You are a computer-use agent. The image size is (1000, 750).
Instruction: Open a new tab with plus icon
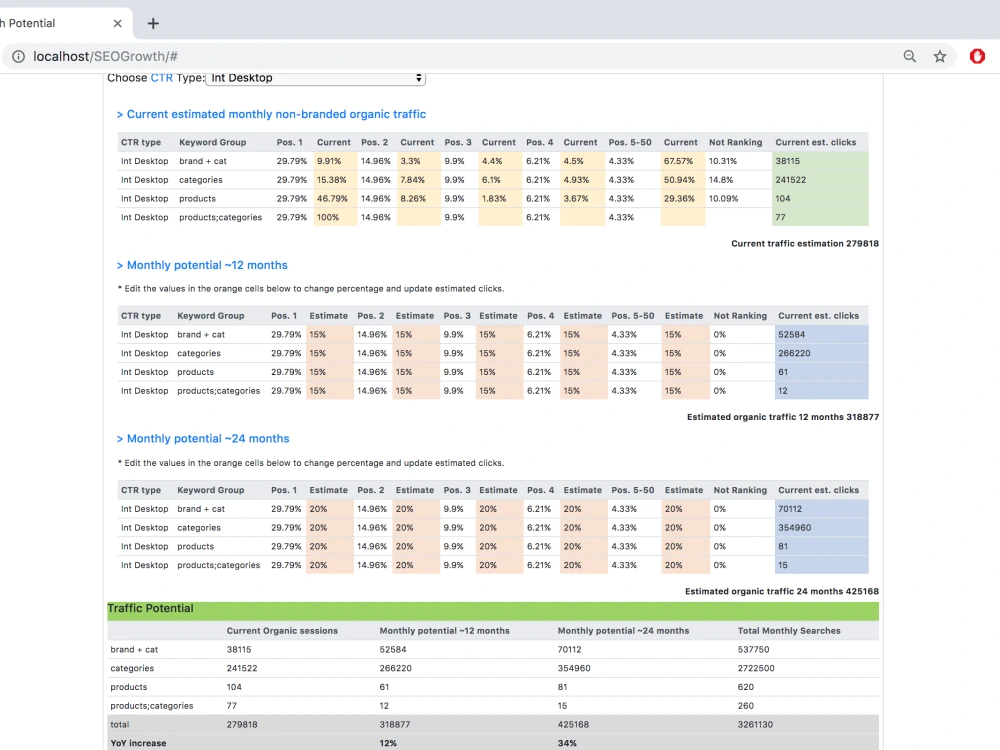(153, 24)
